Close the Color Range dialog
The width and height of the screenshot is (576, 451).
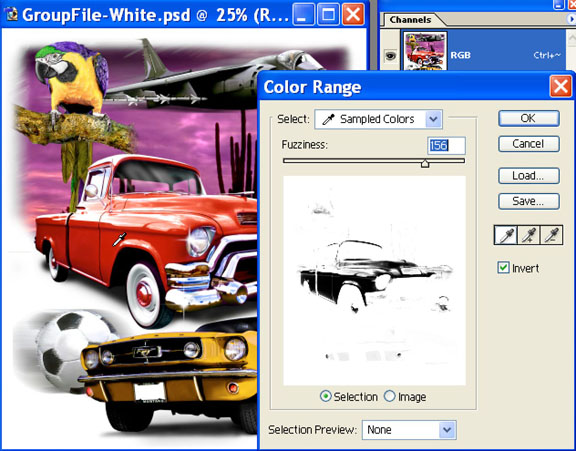tap(561, 86)
